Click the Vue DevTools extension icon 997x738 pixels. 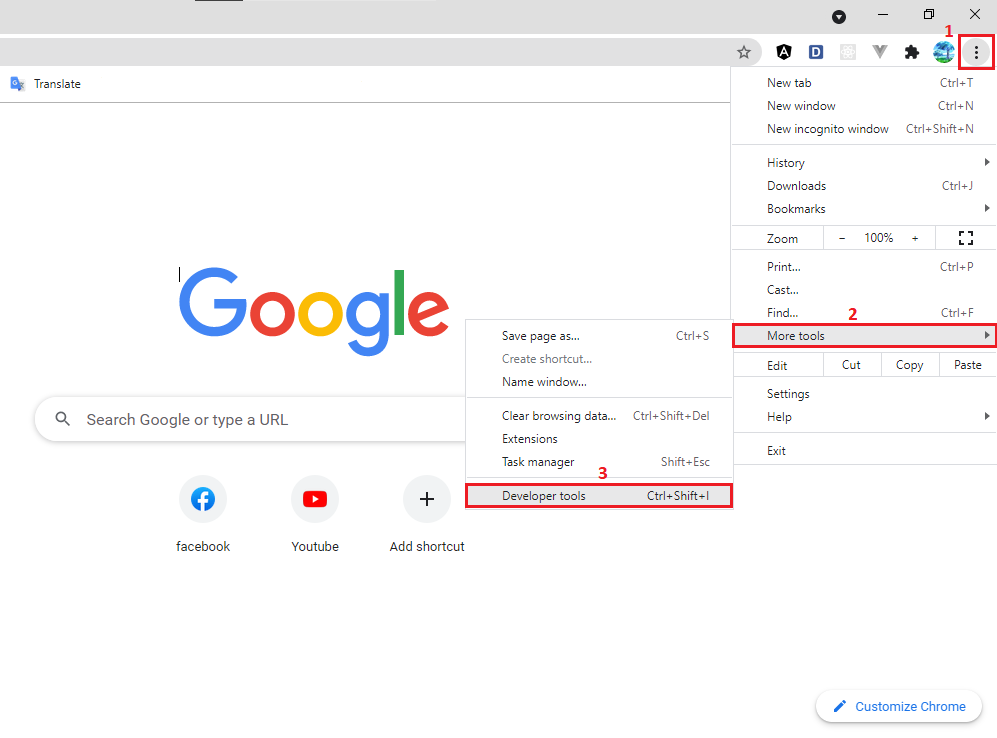[x=879, y=52]
